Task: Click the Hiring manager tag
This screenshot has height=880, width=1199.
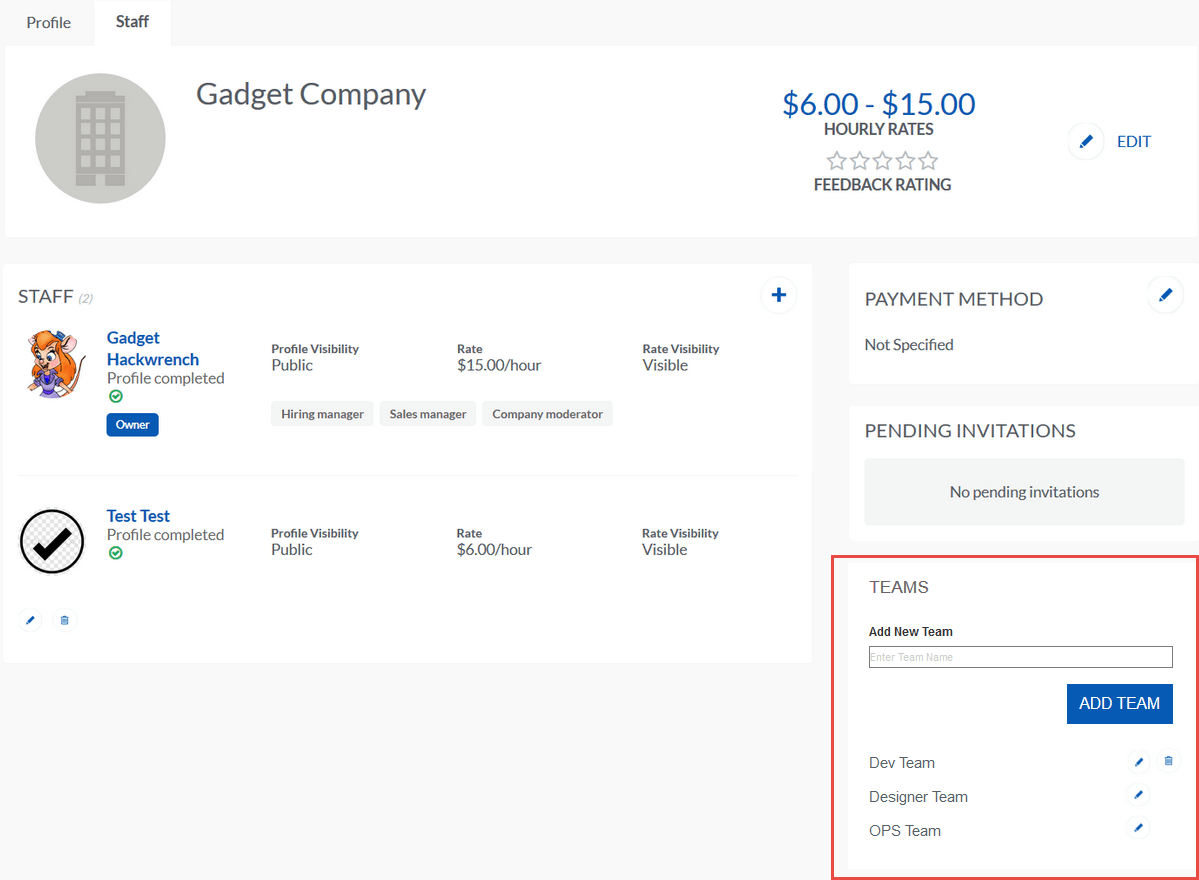Action: [x=322, y=414]
